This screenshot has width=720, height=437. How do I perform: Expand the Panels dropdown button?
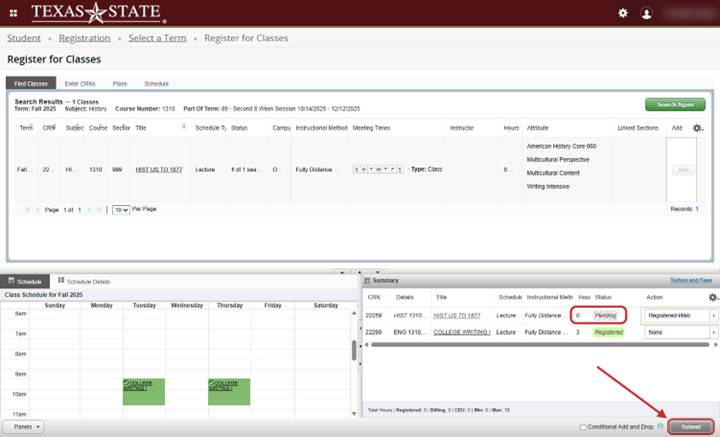pyautogui.click(x=22, y=426)
